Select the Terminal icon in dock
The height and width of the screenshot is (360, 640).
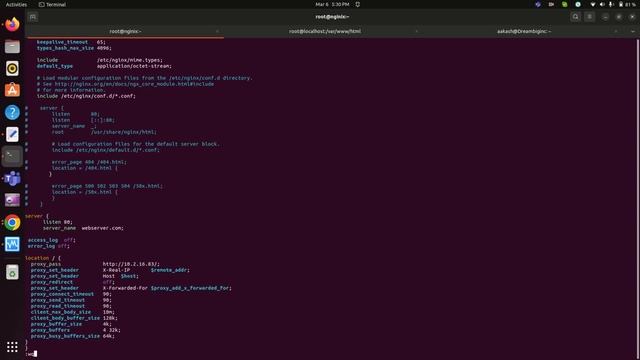pos(12,156)
